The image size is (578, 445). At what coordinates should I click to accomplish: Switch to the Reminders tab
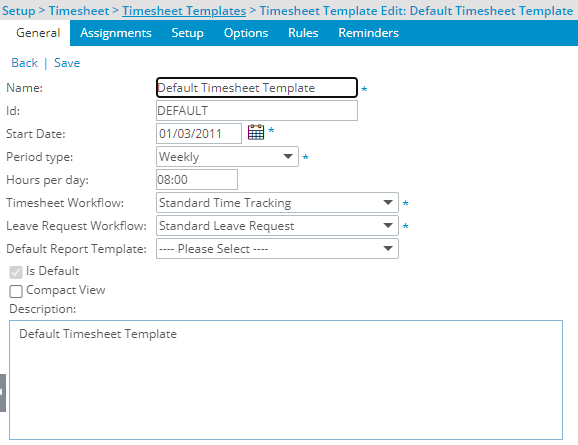point(368,33)
